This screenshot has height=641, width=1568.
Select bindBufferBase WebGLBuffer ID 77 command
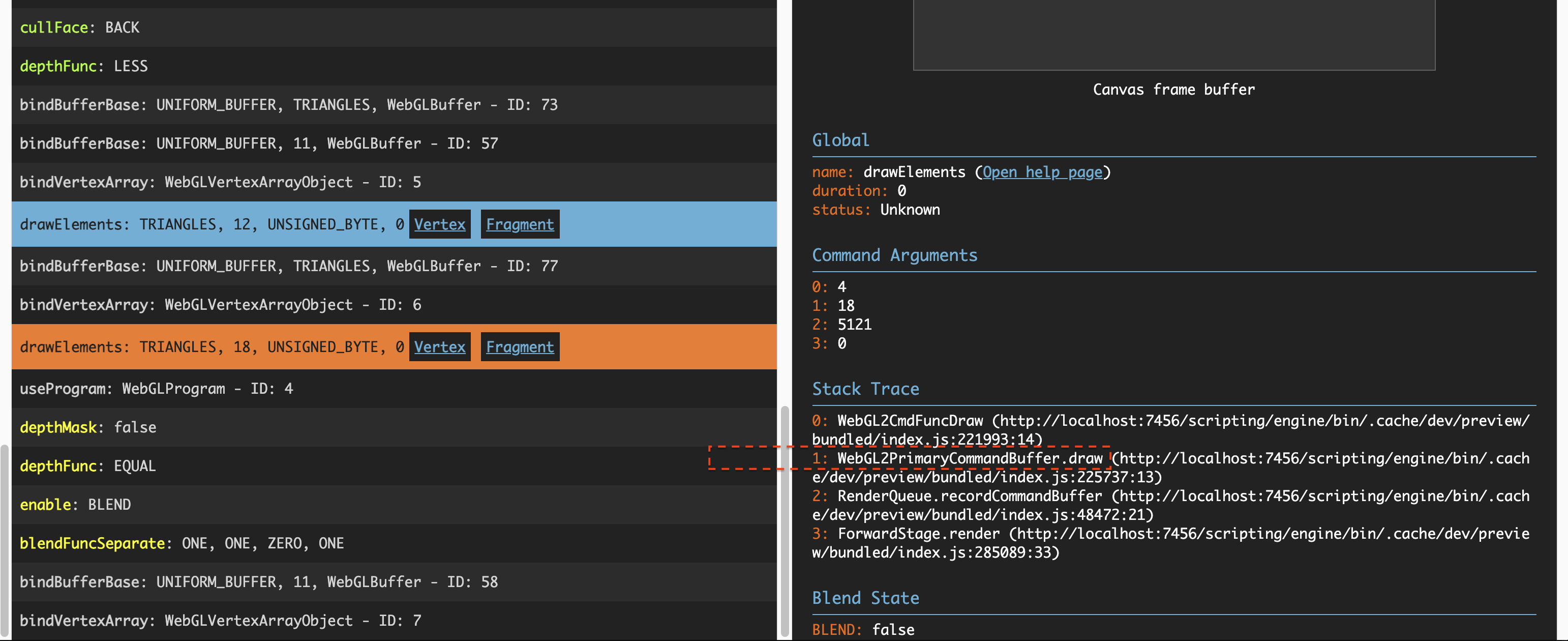(x=288, y=266)
